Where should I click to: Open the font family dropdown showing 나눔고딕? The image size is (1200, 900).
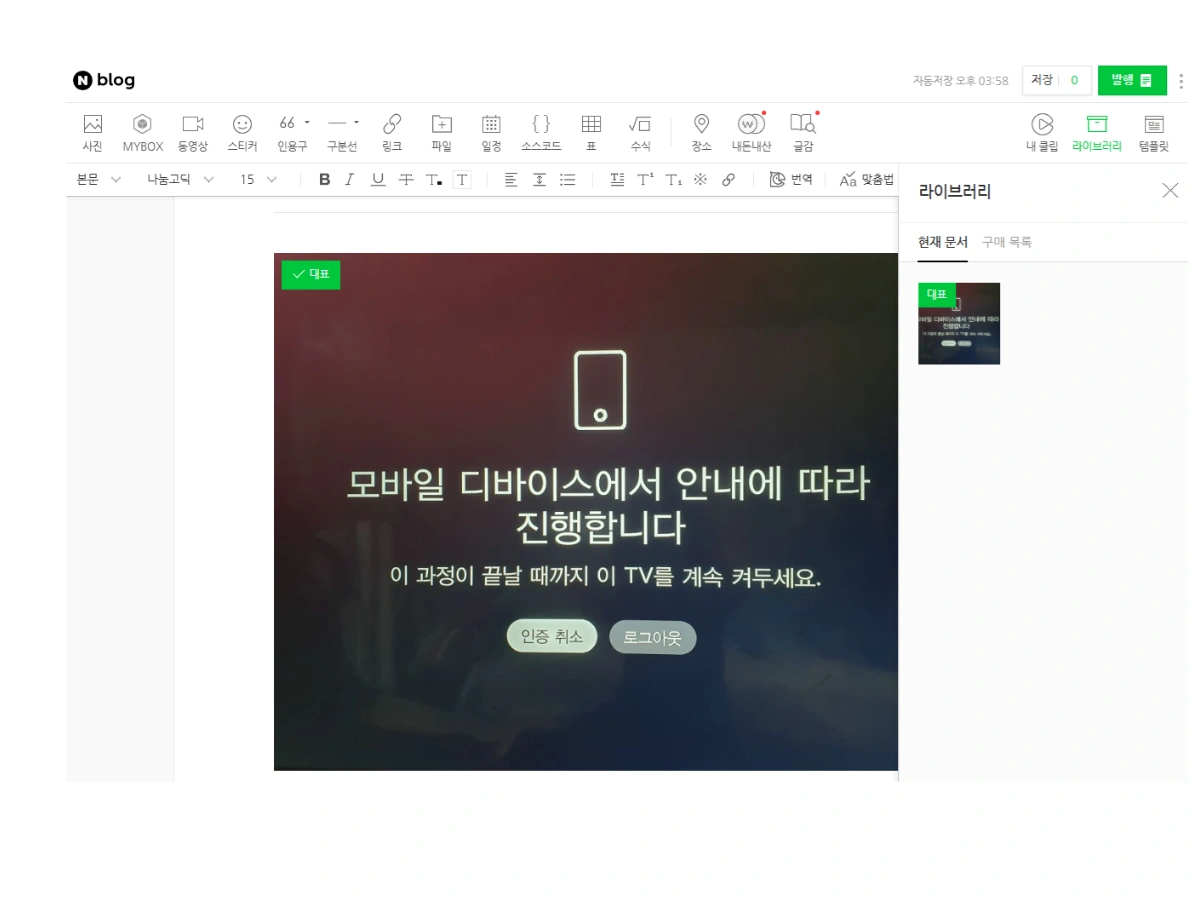tap(175, 179)
